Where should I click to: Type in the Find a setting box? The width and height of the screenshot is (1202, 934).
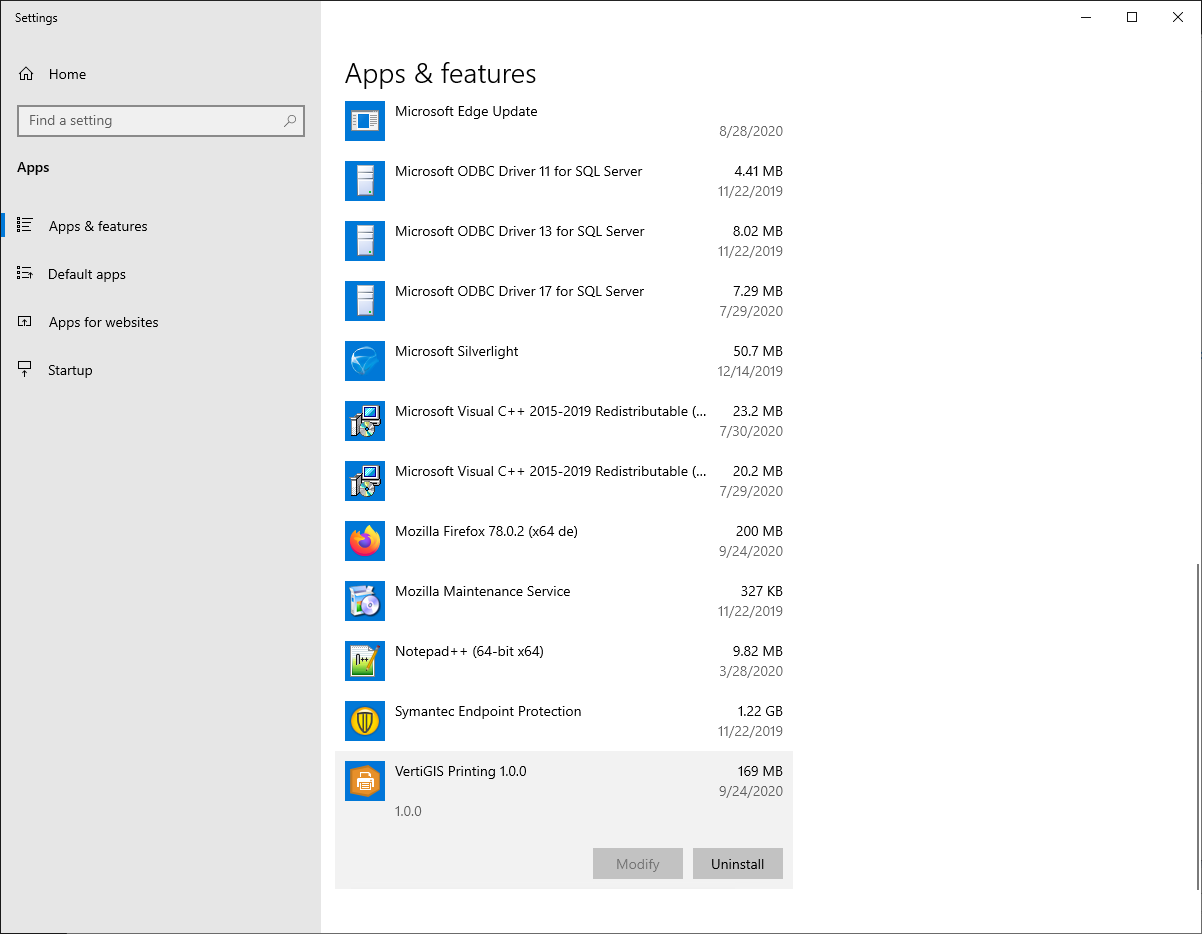(150, 121)
